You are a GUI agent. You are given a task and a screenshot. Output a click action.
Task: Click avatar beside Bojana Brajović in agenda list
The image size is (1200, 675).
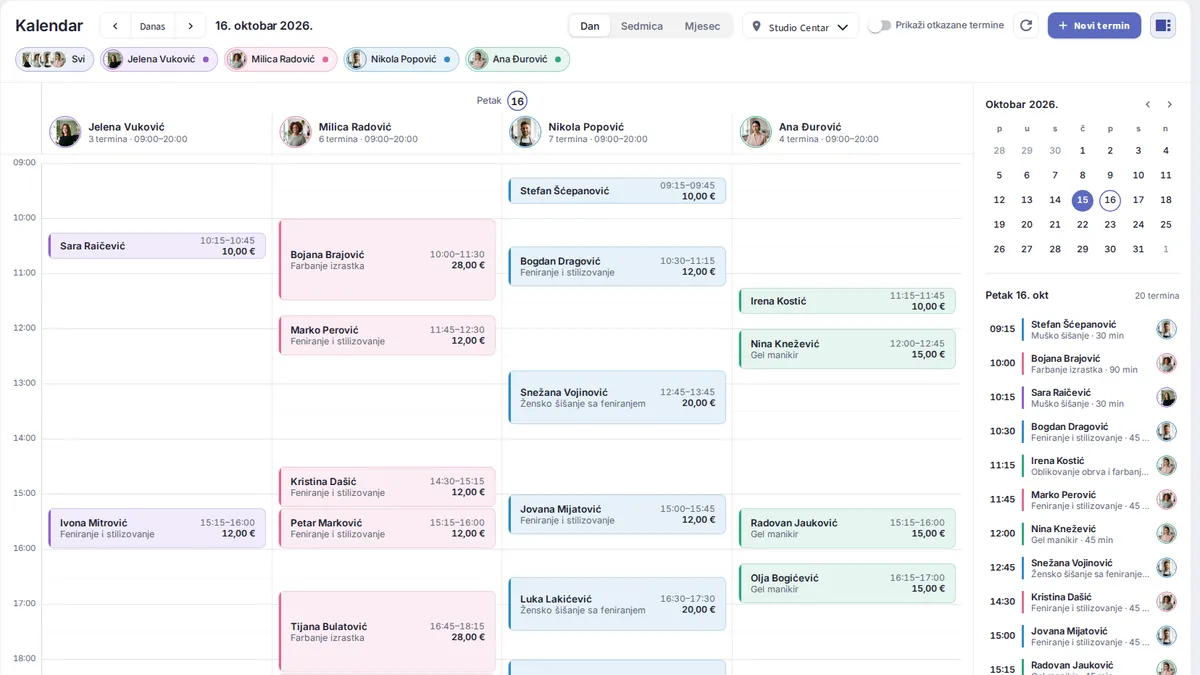pos(1166,363)
